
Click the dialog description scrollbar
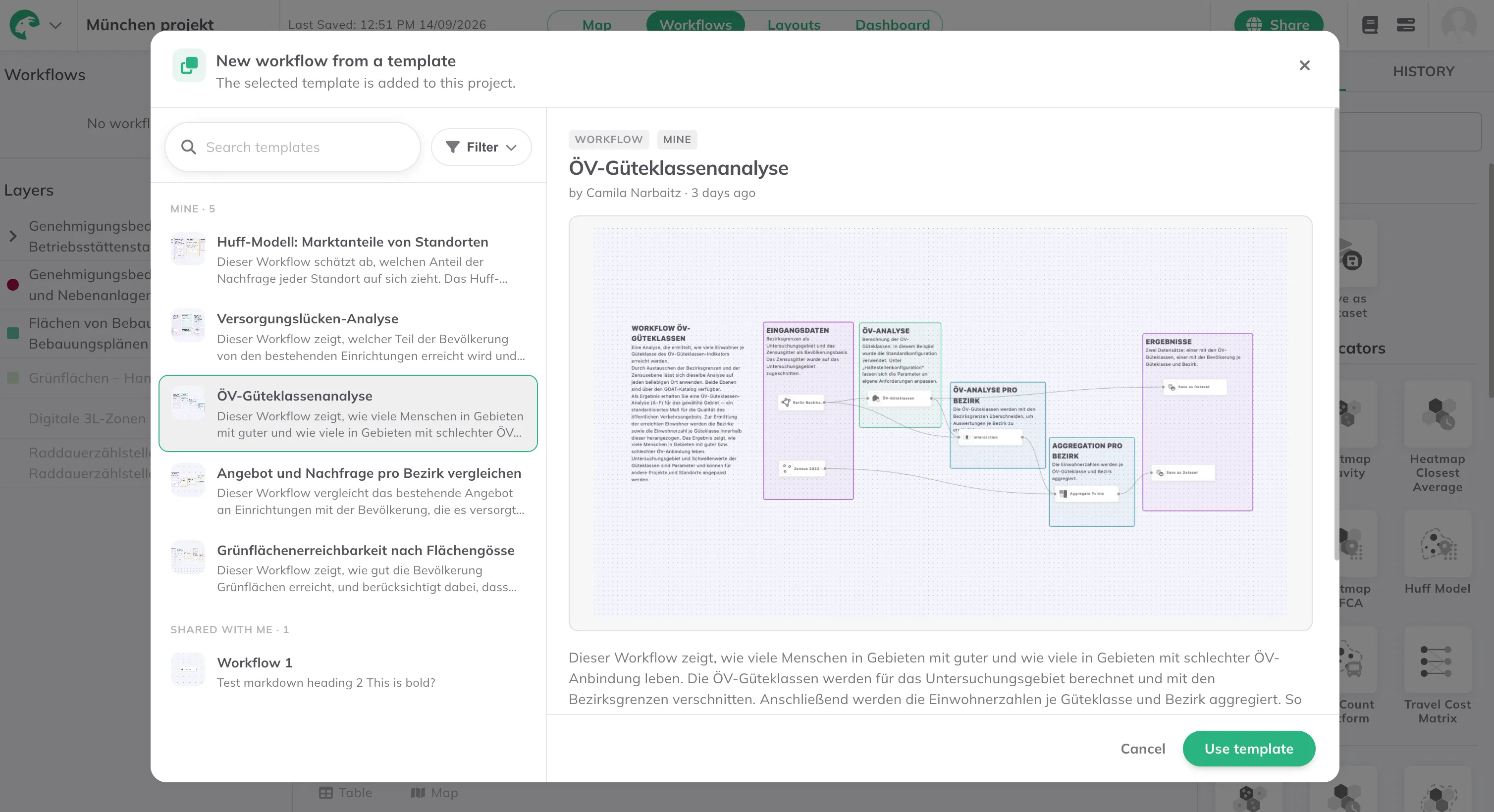(1336, 333)
